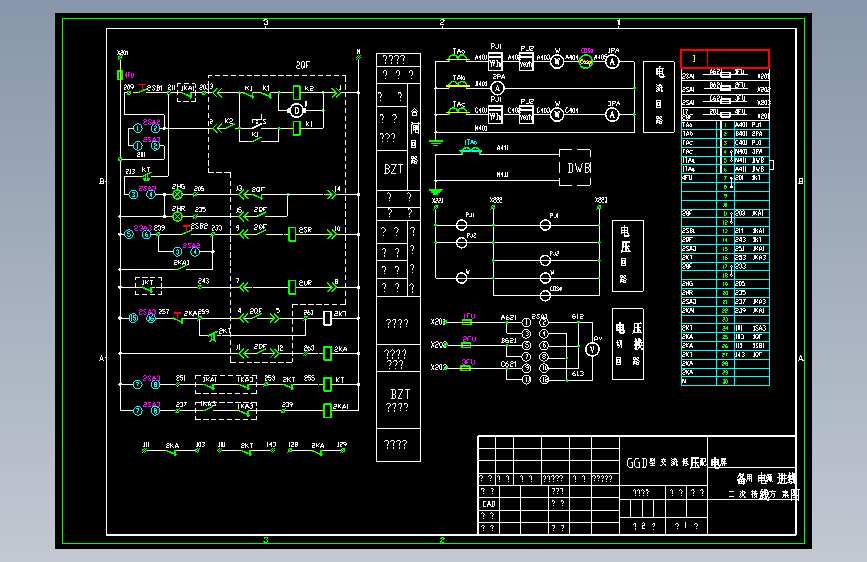Click the red 2SB1 pushbutton symbol
The image size is (867, 562).
coord(142,90)
